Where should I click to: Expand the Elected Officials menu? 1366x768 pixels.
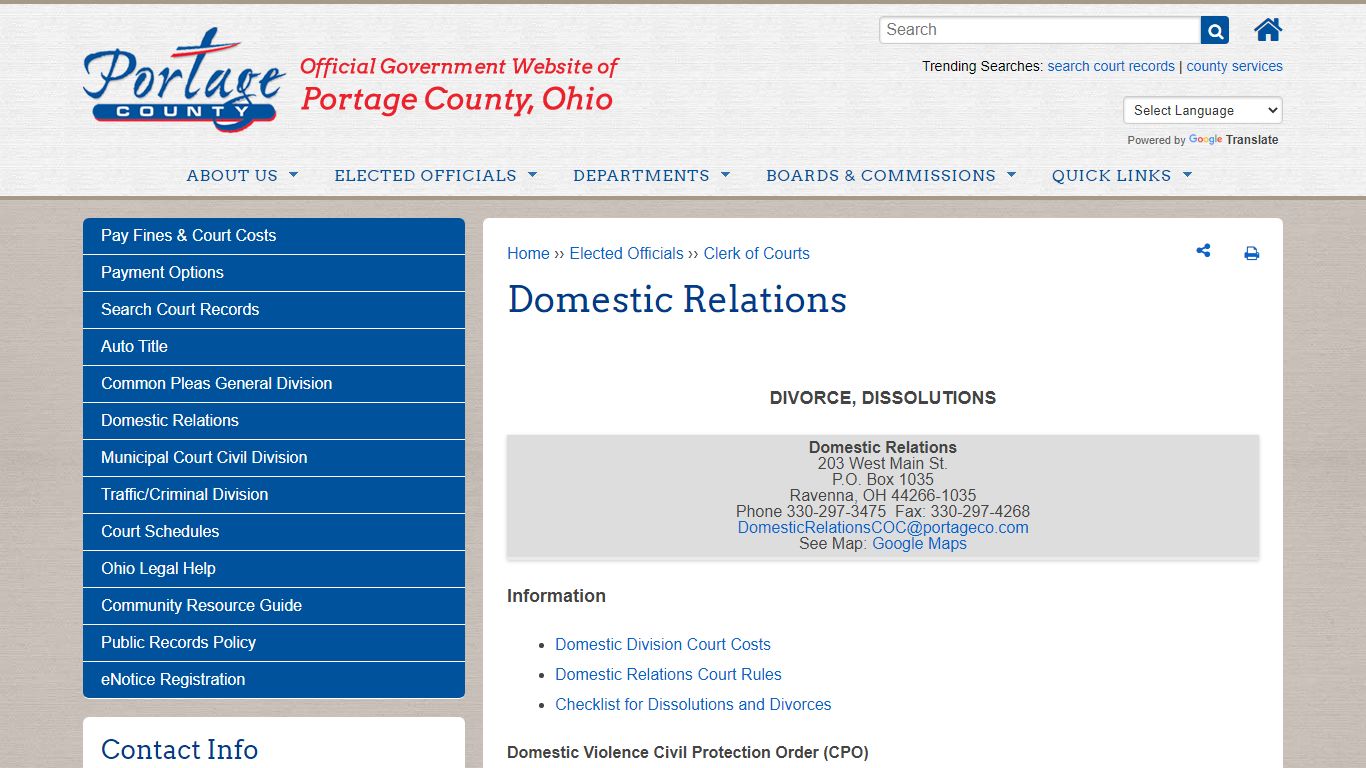[436, 175]
